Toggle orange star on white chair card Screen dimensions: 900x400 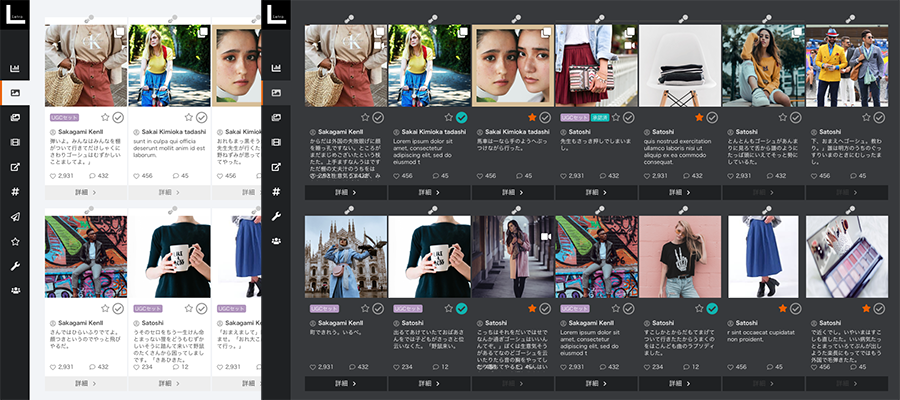[x=699, y=118]
